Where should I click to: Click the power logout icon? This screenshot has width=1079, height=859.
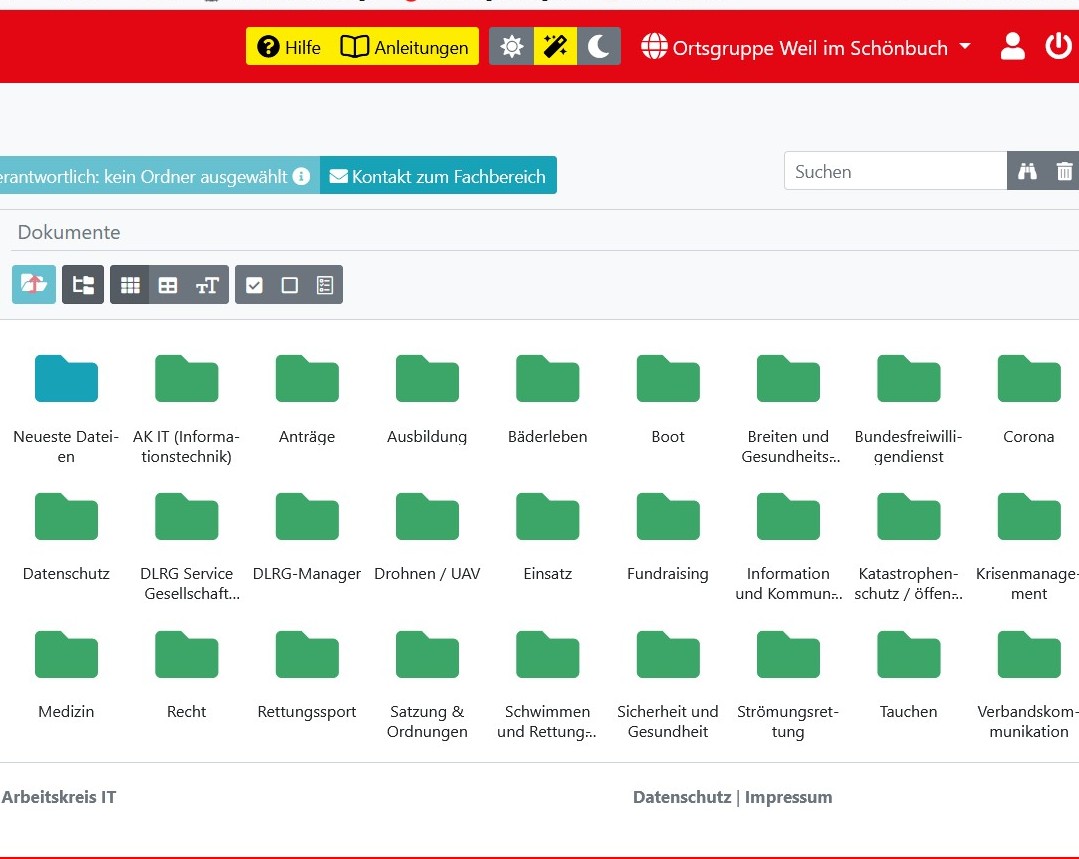click(1058, 47)
